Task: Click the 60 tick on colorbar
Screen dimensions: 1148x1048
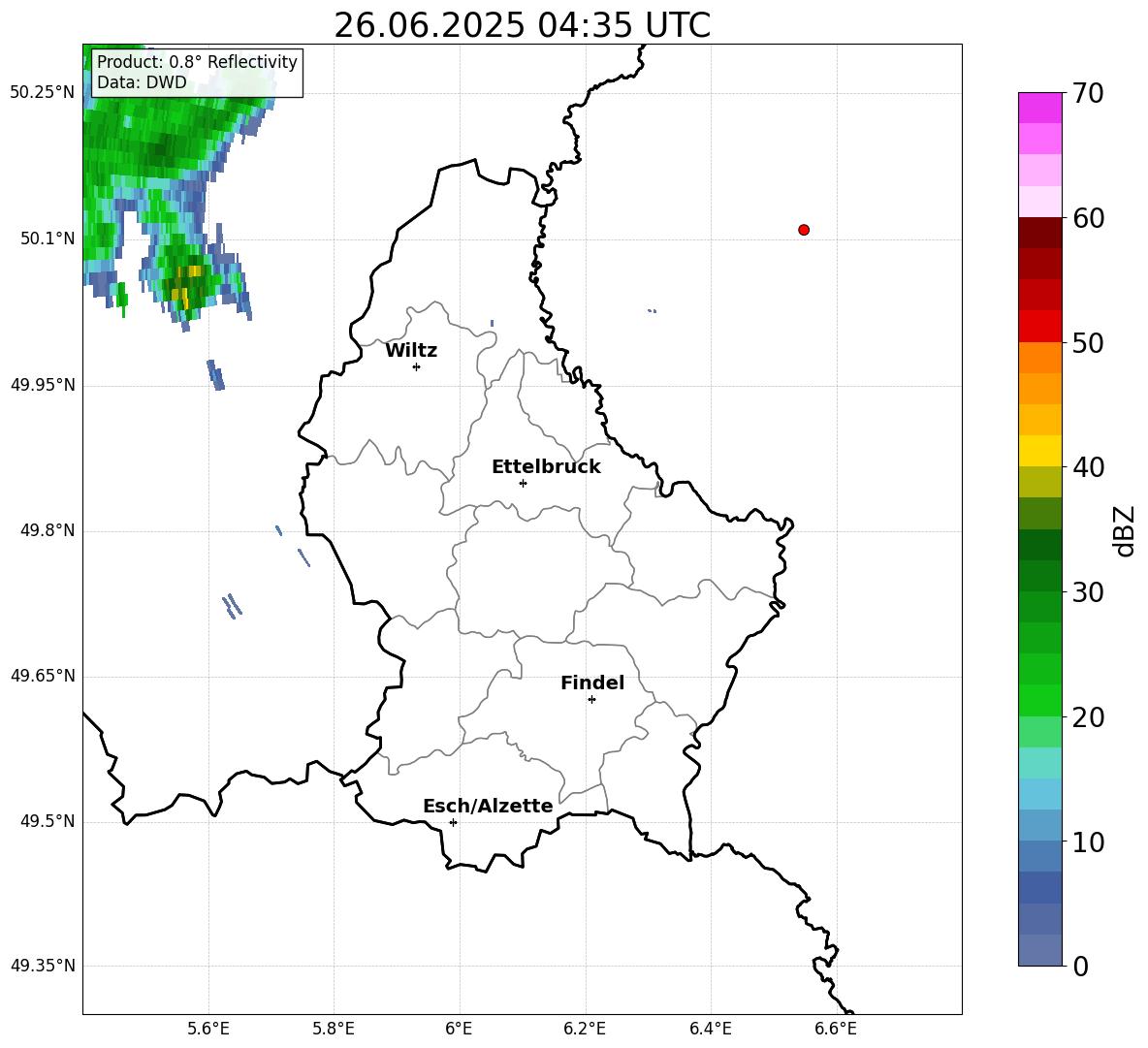Action: point(1087,218)
